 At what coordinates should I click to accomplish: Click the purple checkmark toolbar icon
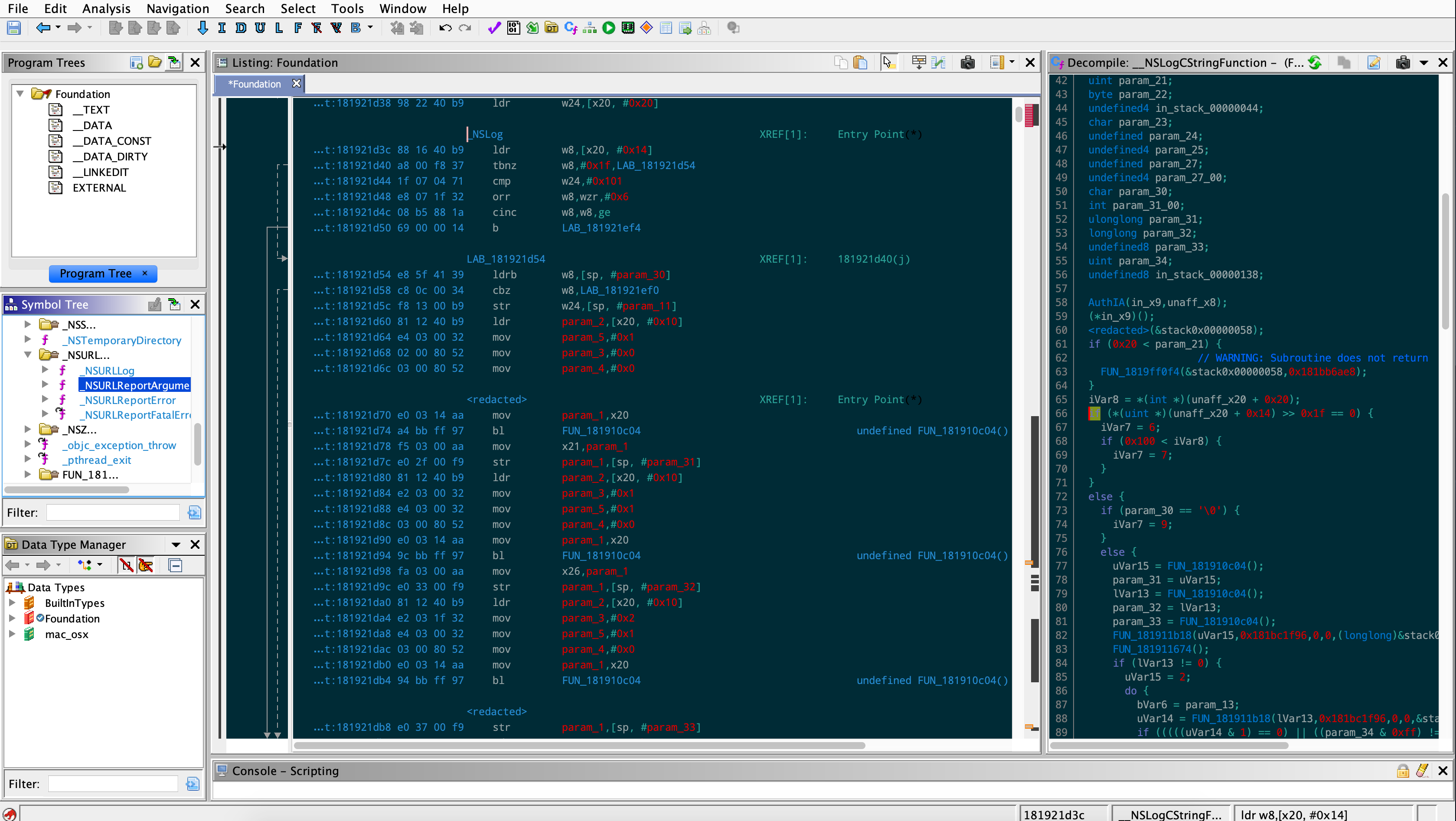(494, 28)
